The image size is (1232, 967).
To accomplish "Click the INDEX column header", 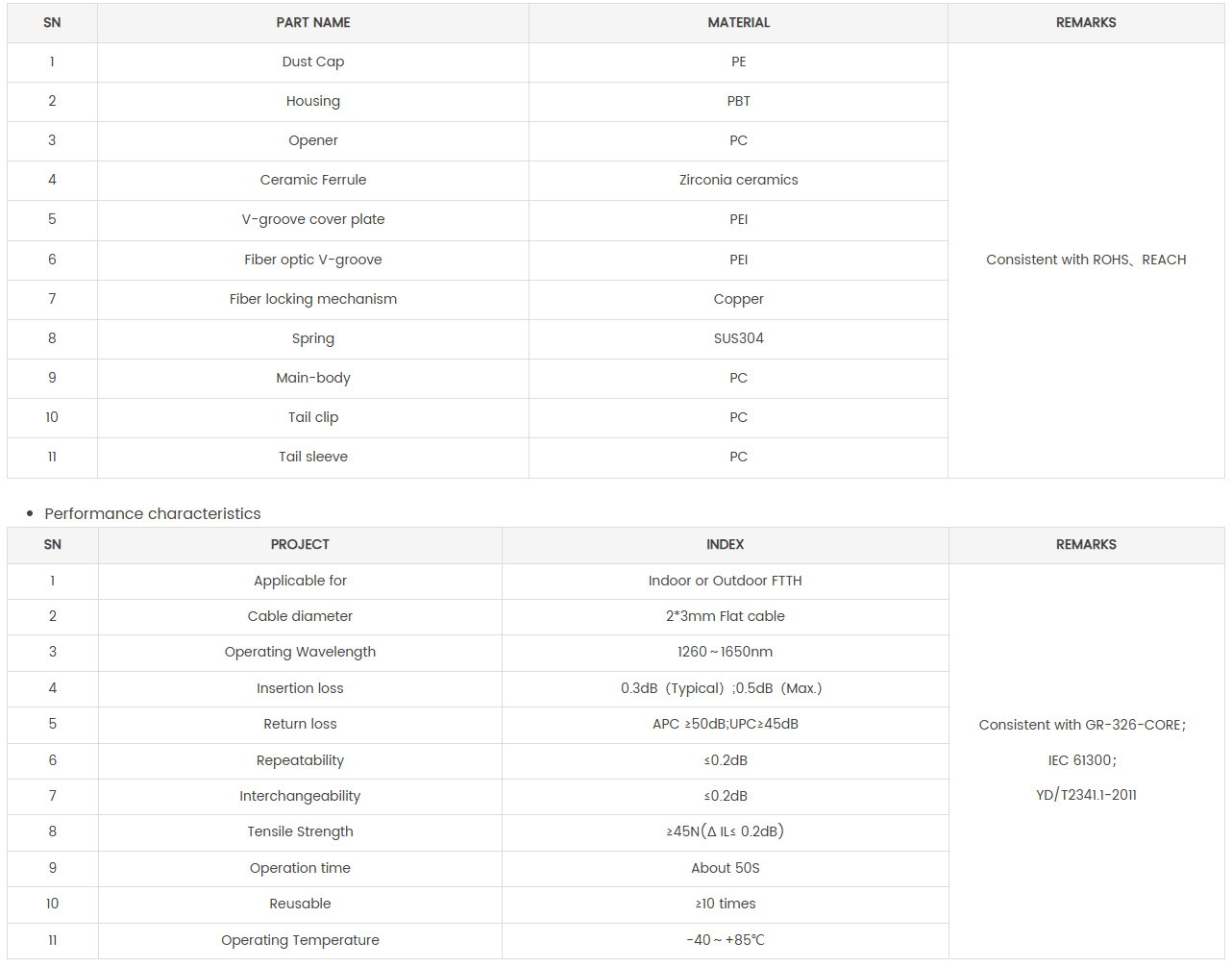I will pyautogui.click(x=725, y=544).
